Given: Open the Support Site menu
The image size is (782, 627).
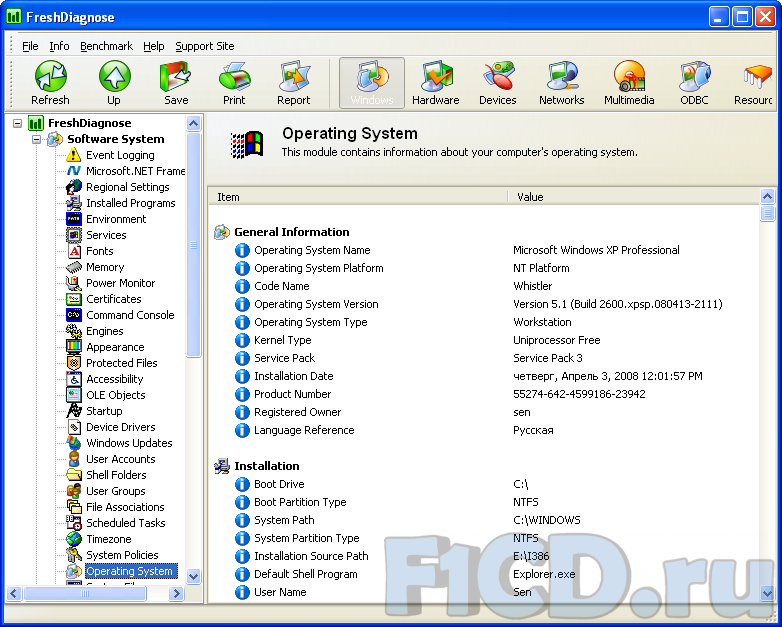Looking at the screenshot, I should point(204,46).
